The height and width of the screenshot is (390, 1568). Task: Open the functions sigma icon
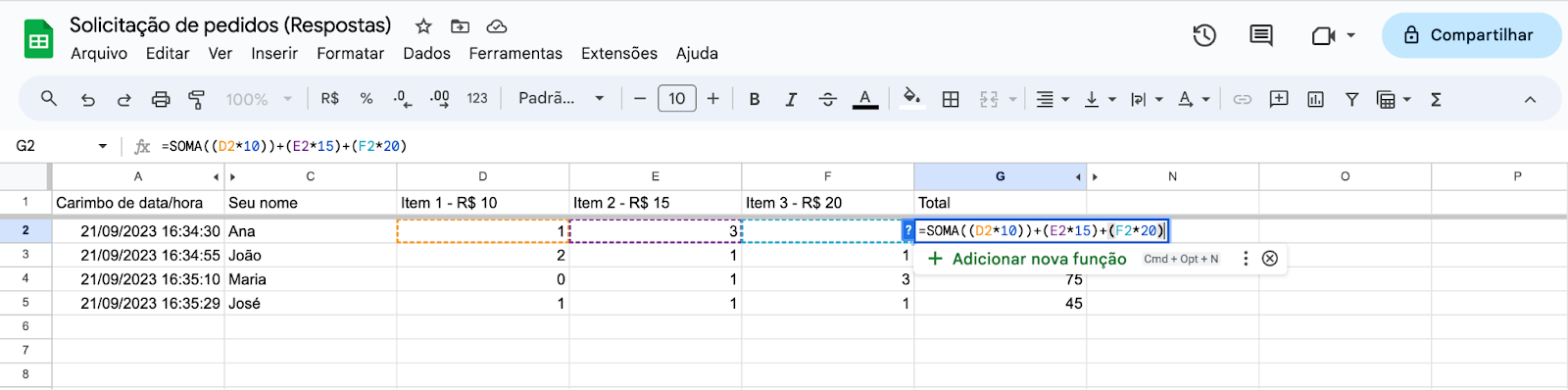pos(1436,99)
